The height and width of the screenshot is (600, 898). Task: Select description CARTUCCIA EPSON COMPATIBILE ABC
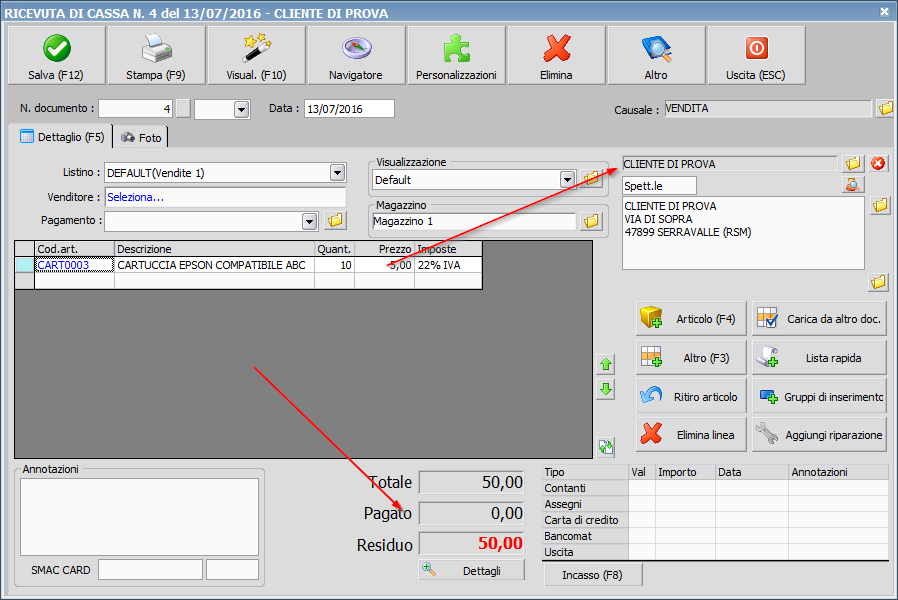coord(214,265)
